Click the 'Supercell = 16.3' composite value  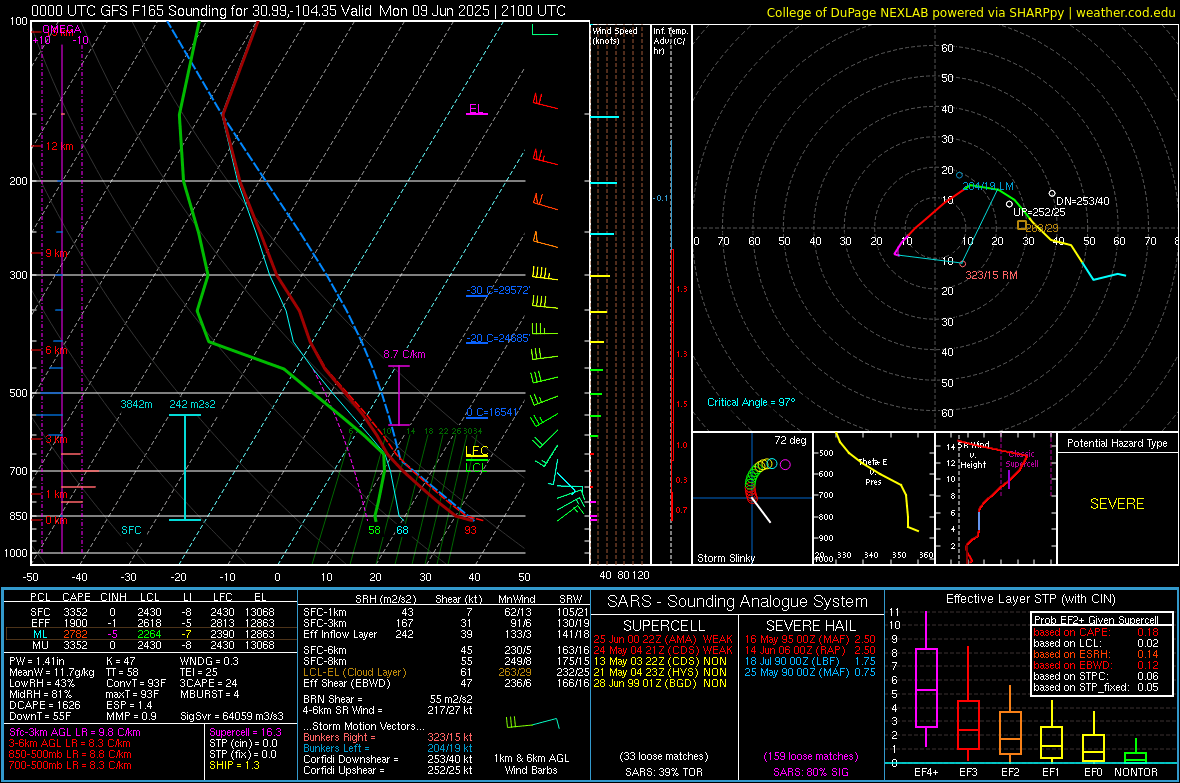coord(245,732)
